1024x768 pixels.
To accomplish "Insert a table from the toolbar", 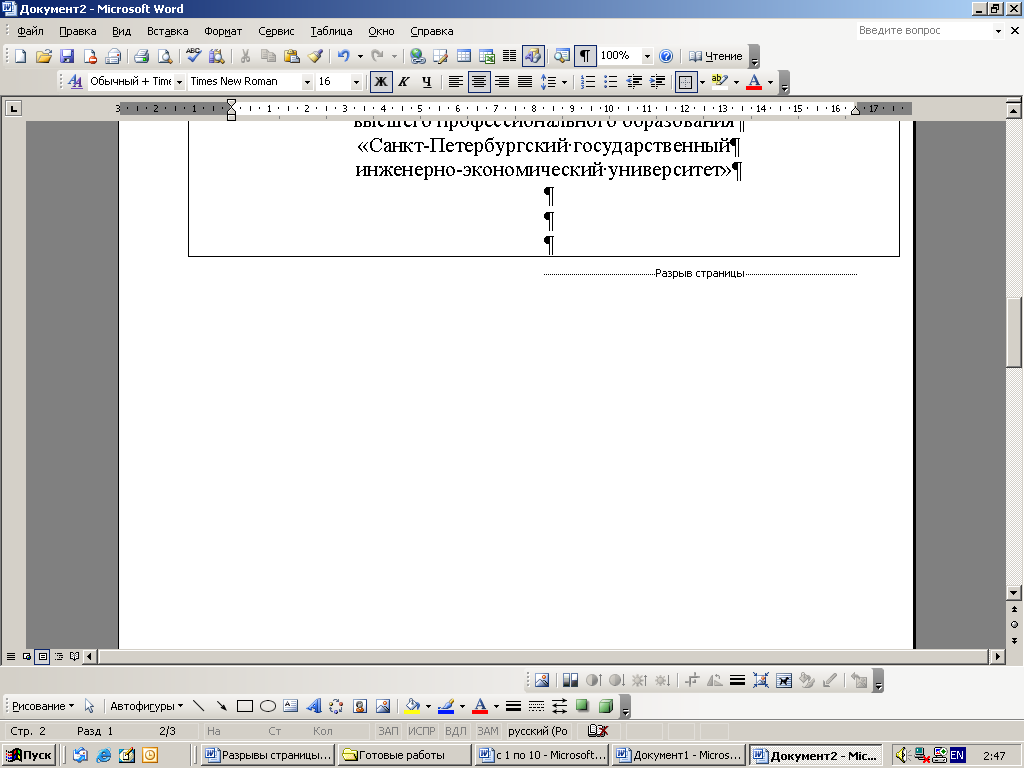I will coord(464,56).
